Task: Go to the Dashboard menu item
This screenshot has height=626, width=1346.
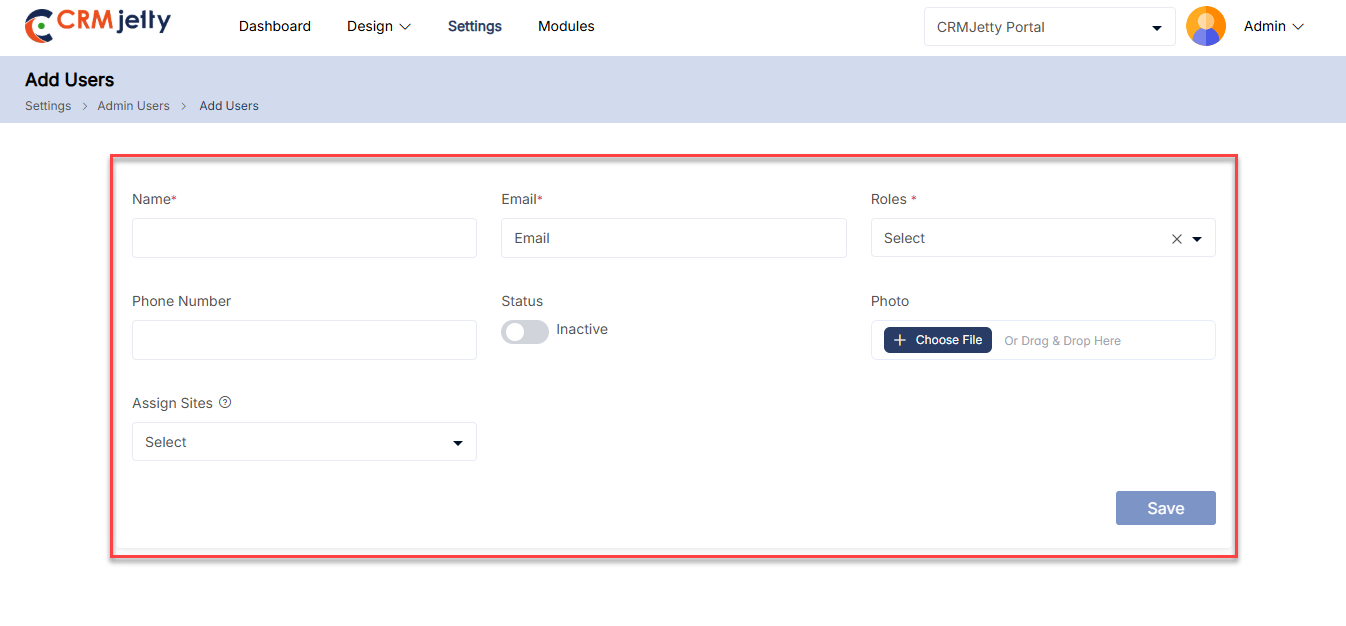Action: click(x=274, y=27)
